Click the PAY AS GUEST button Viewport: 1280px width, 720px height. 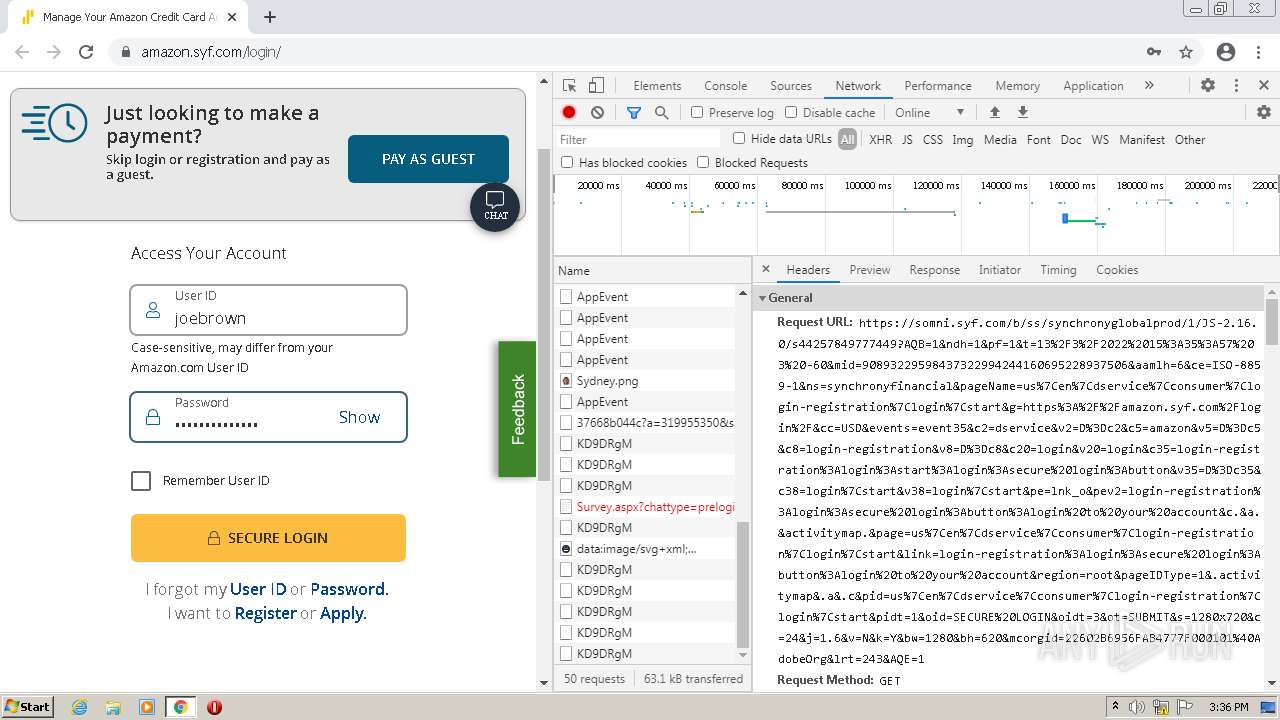pyautogui.click(x=428, y=159)
